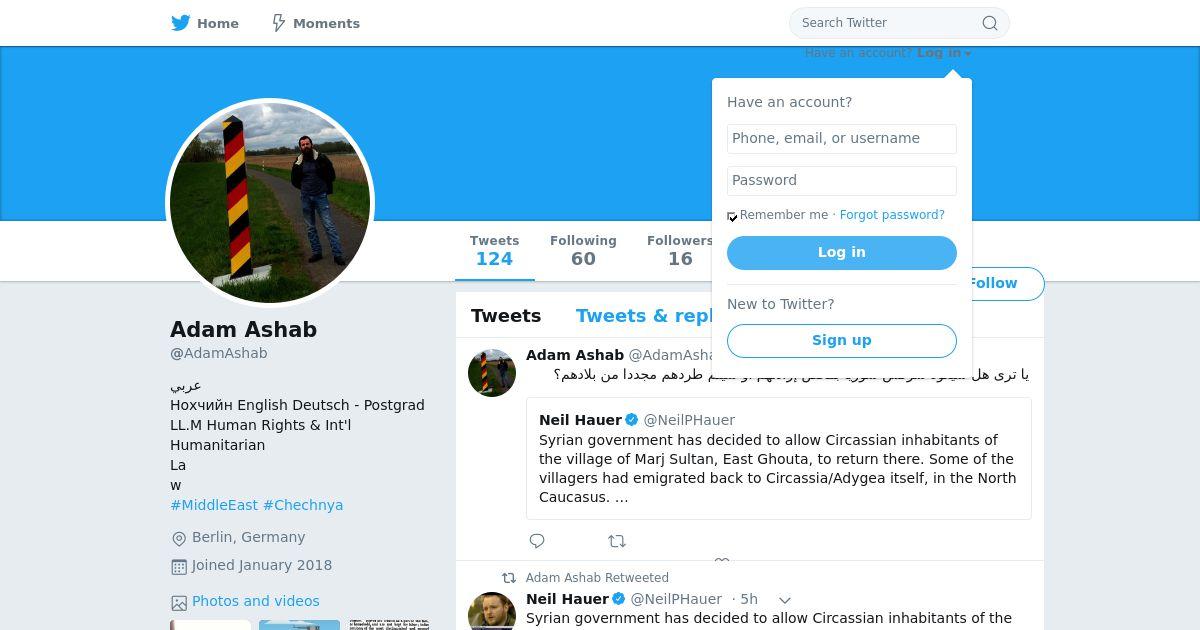
Task: Open Moments via the lightning bolt icon
Action: click(x=279, y=23)
